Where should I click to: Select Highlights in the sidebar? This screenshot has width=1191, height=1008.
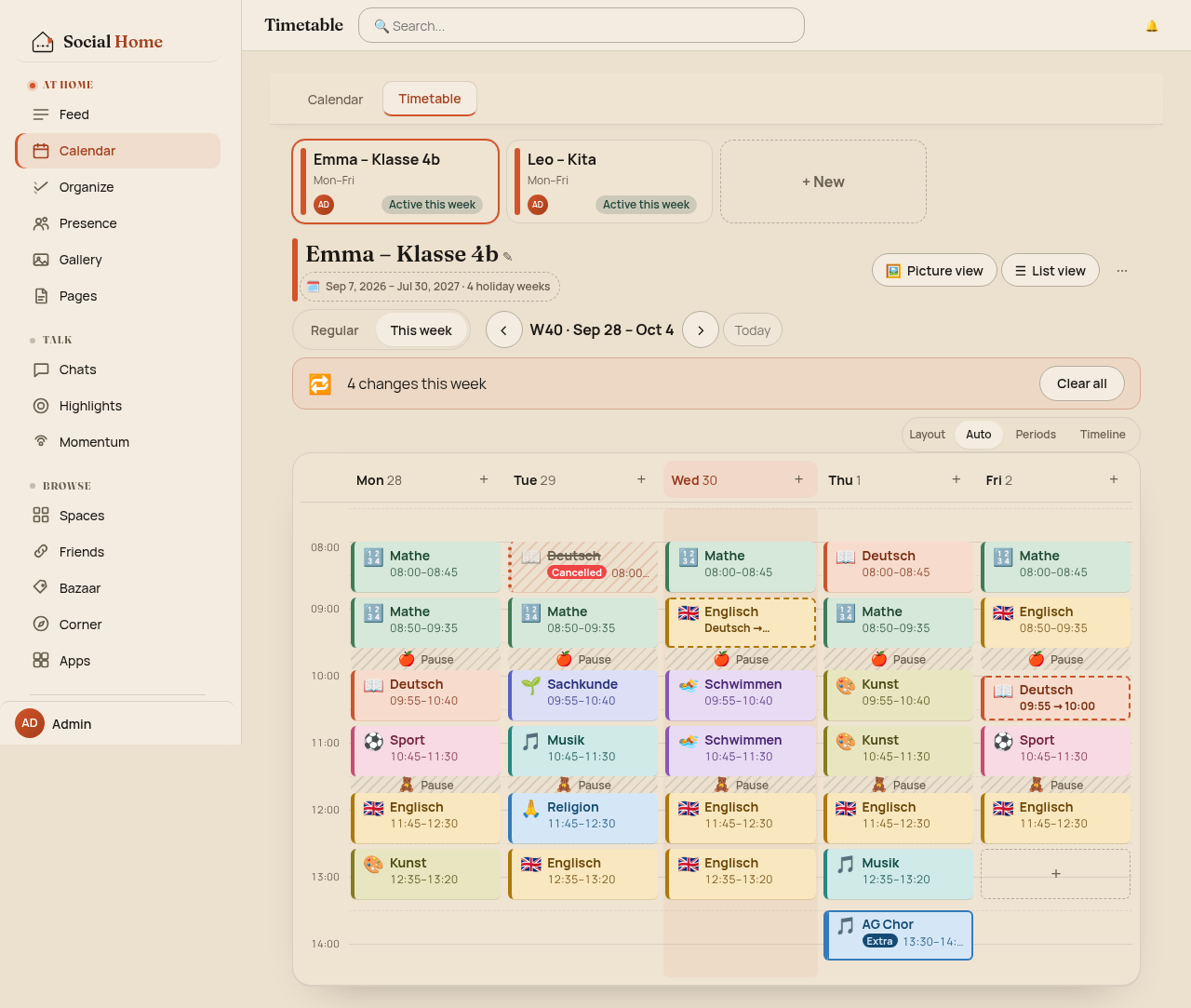click(118, 406)
